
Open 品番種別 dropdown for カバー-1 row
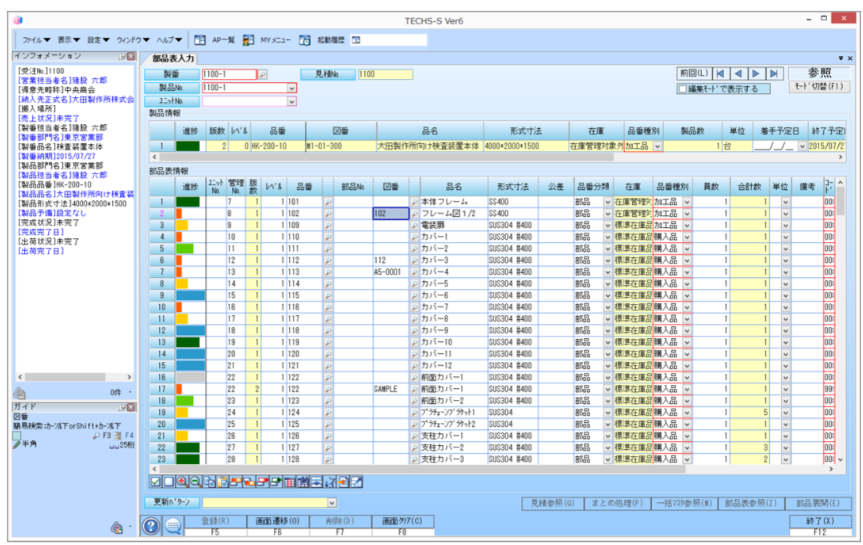pyautogui.click(x=687, y=237)
